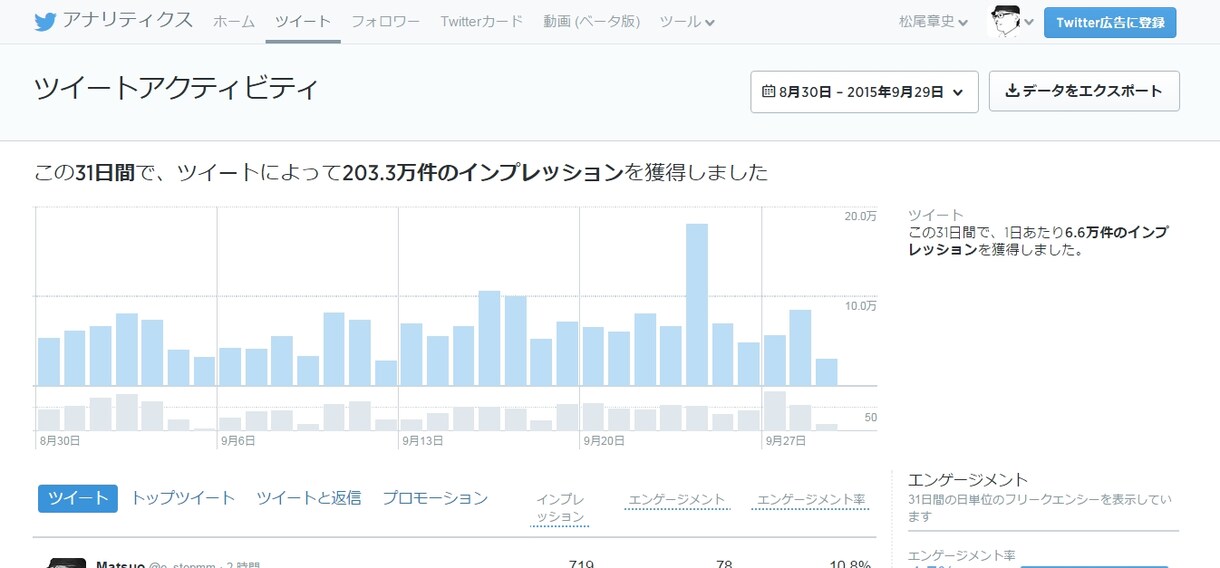Click the 9月20日 chart axis label

pos(605,440)
